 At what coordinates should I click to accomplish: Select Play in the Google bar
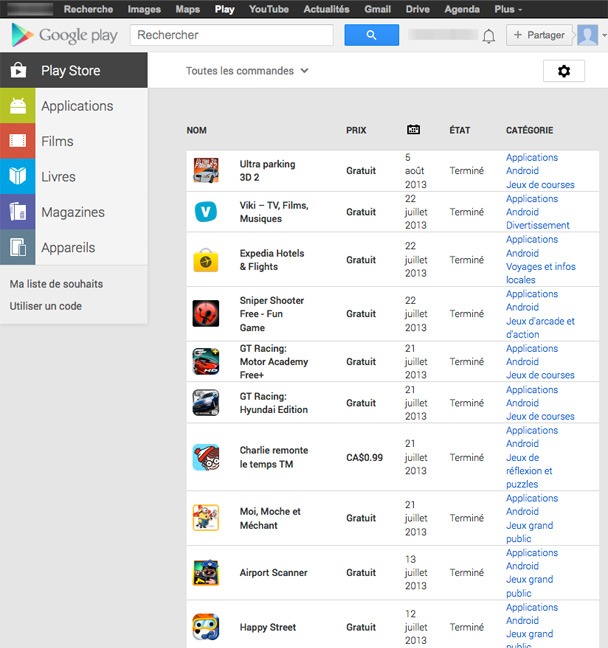(224, 9)
